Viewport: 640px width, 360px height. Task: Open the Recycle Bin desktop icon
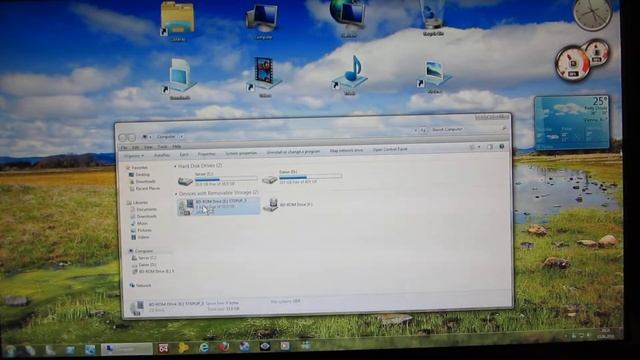(x=433, y=18)
